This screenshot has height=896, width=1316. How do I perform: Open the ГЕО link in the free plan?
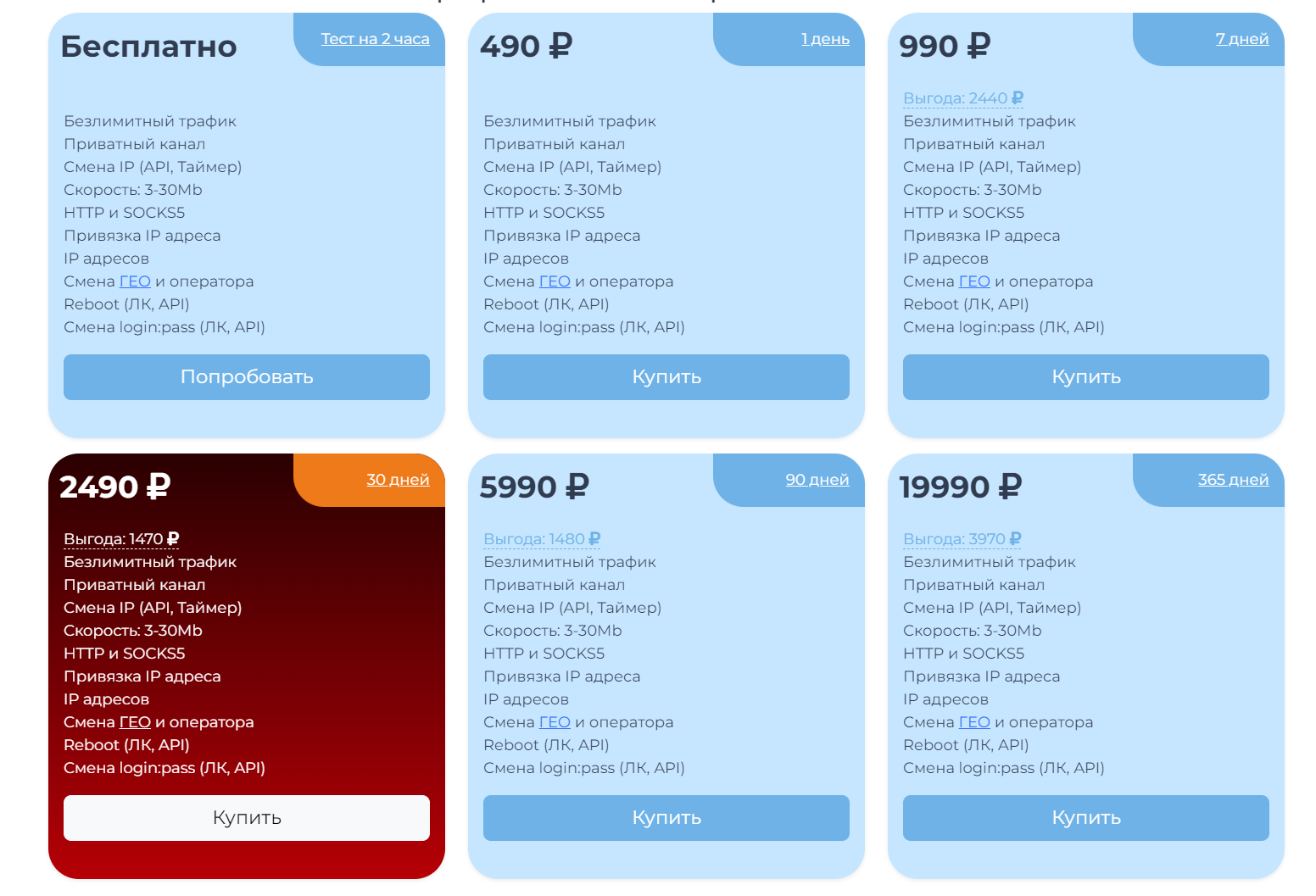(135, 281)
